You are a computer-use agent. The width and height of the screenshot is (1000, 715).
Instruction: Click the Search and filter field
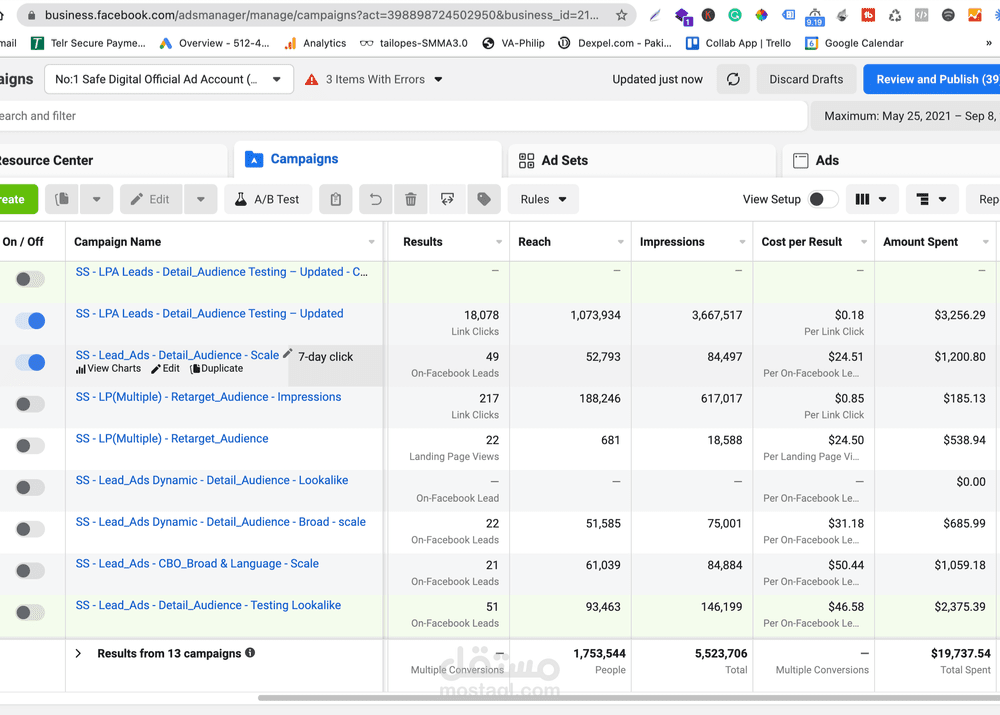click(x=402, y=116)
